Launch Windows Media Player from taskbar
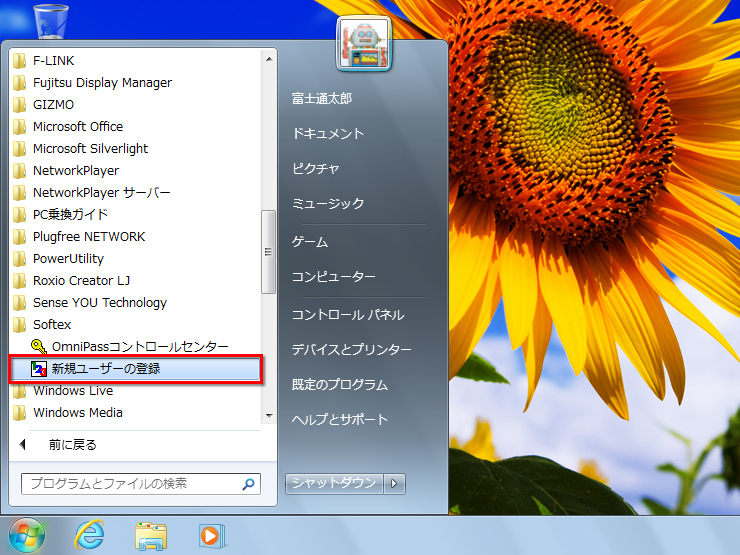The width and height of the screenshot is (740, 555). pyautogui.click(x=211, y=536)
